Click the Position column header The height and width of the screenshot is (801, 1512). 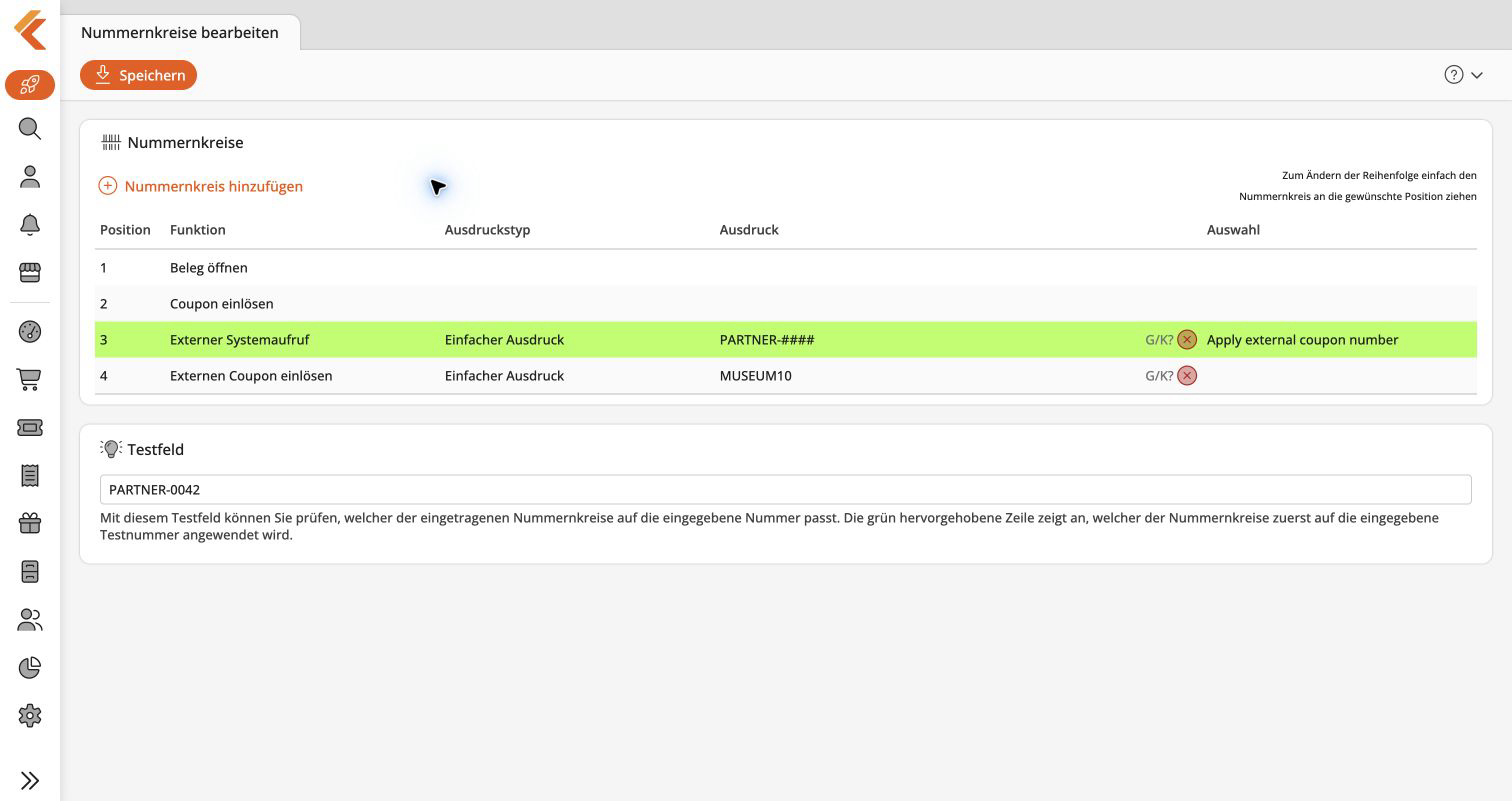[125, 230]
